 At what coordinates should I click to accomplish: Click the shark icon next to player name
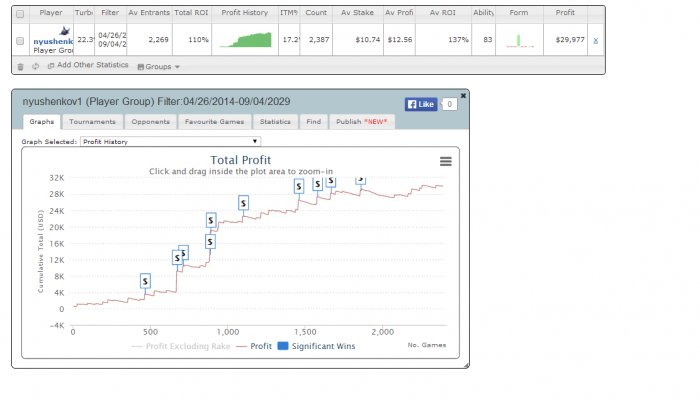65,31
